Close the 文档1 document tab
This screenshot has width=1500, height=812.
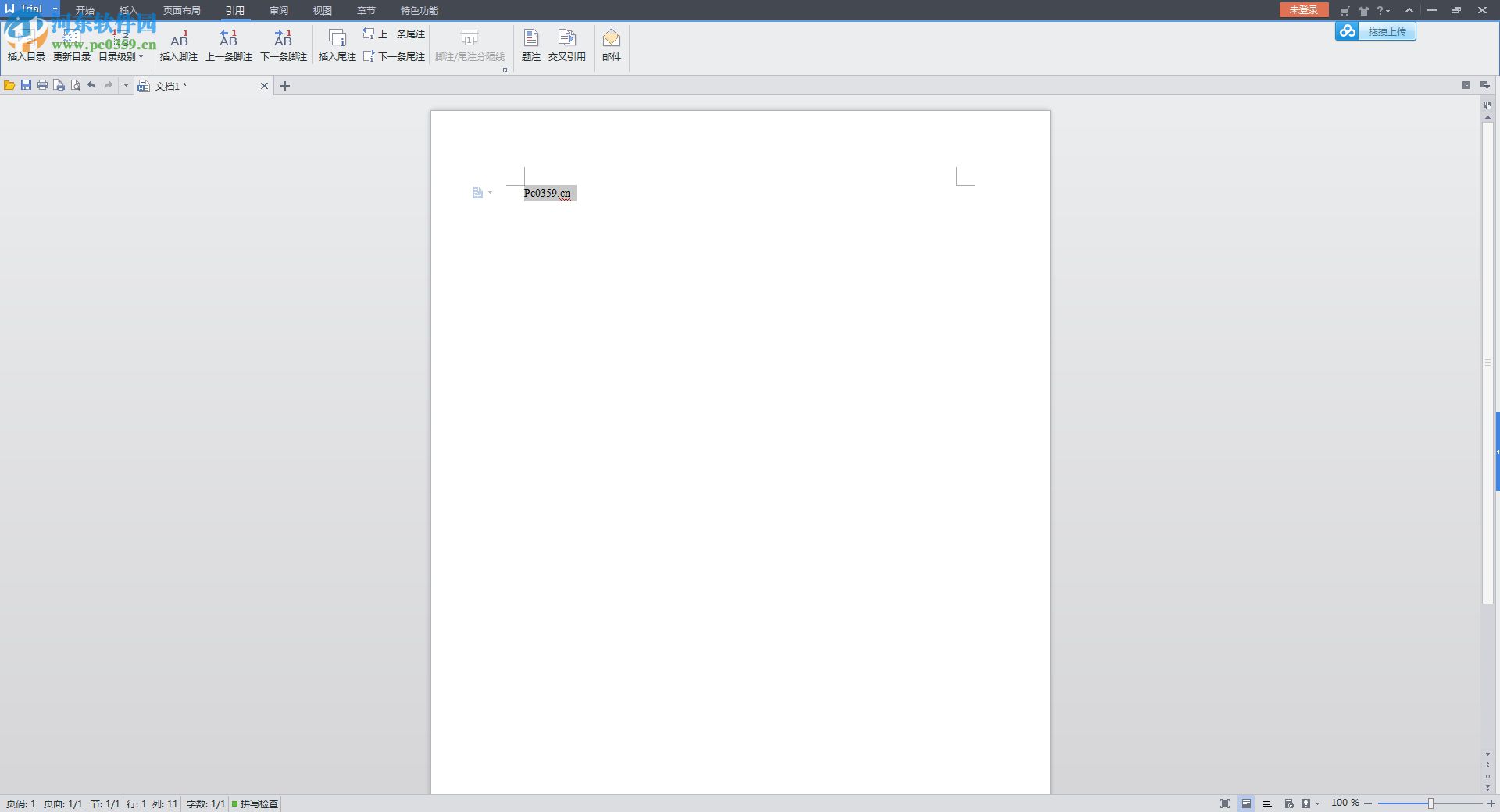click(264, 86)
